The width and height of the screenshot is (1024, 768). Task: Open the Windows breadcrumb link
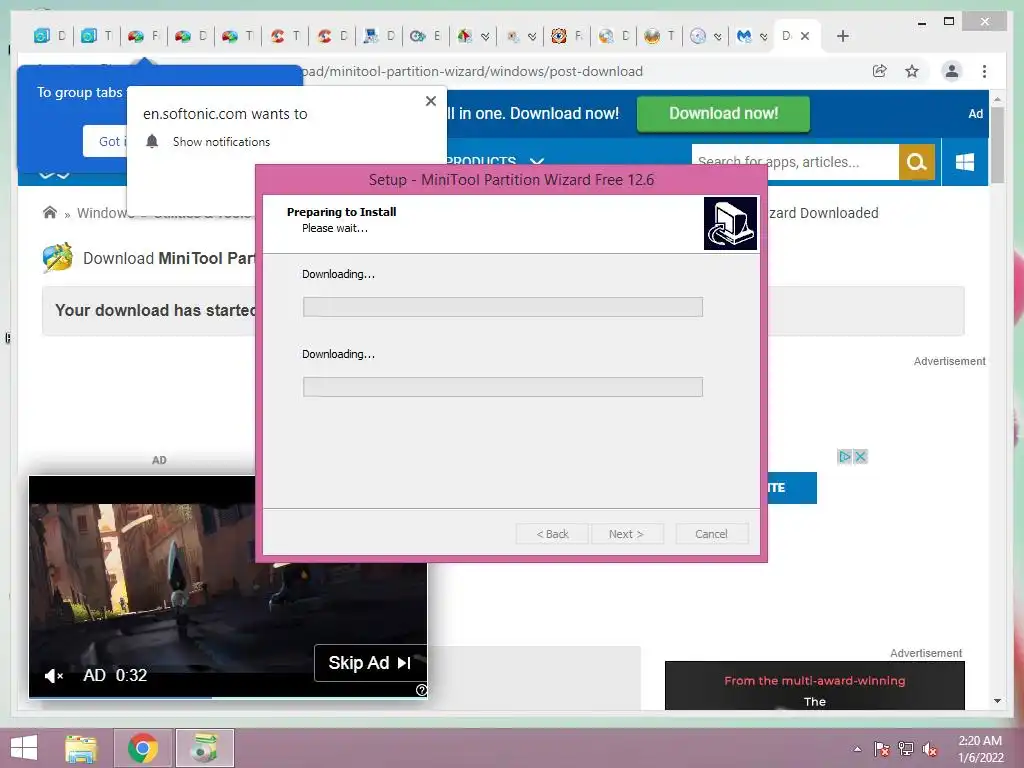pyautogui.click(x=103, y=213)
